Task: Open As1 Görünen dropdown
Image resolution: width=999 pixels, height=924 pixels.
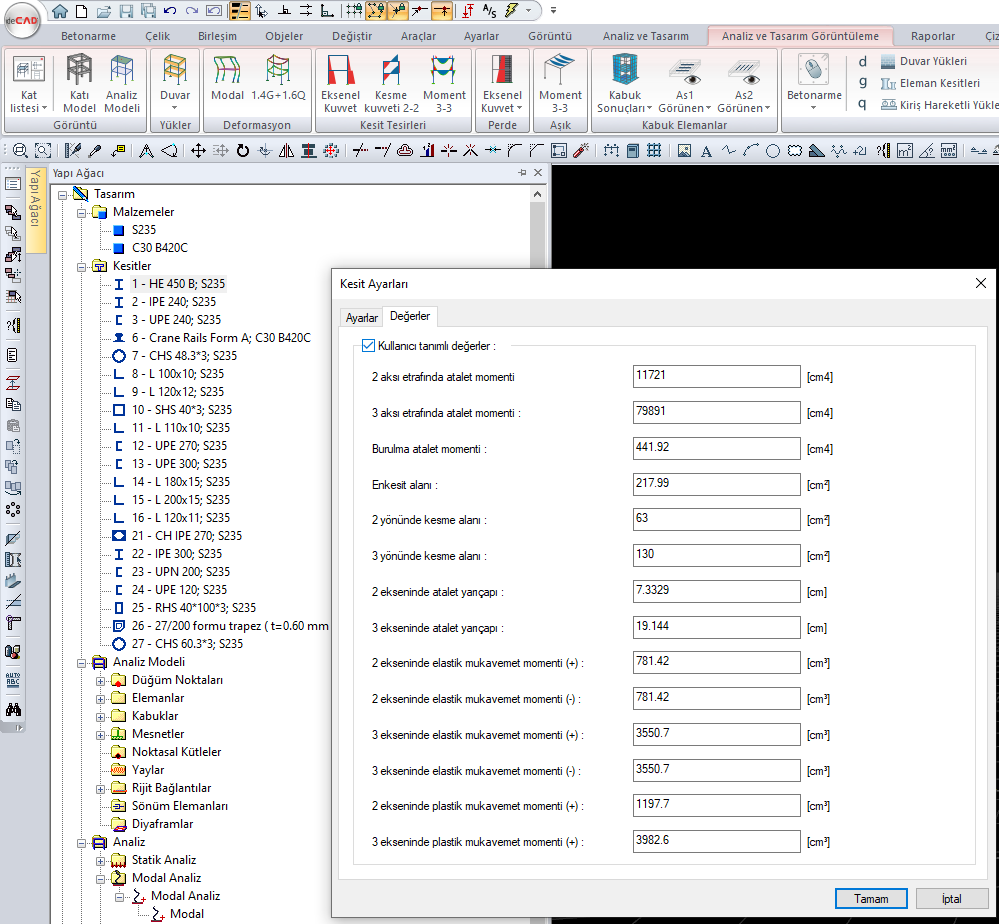Action: (685, 102)
